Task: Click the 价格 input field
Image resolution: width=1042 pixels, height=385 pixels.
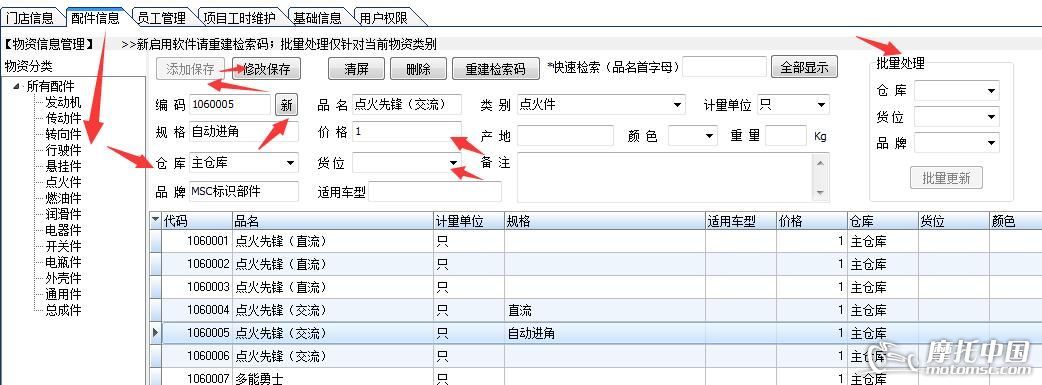Action: click(407, 132)
